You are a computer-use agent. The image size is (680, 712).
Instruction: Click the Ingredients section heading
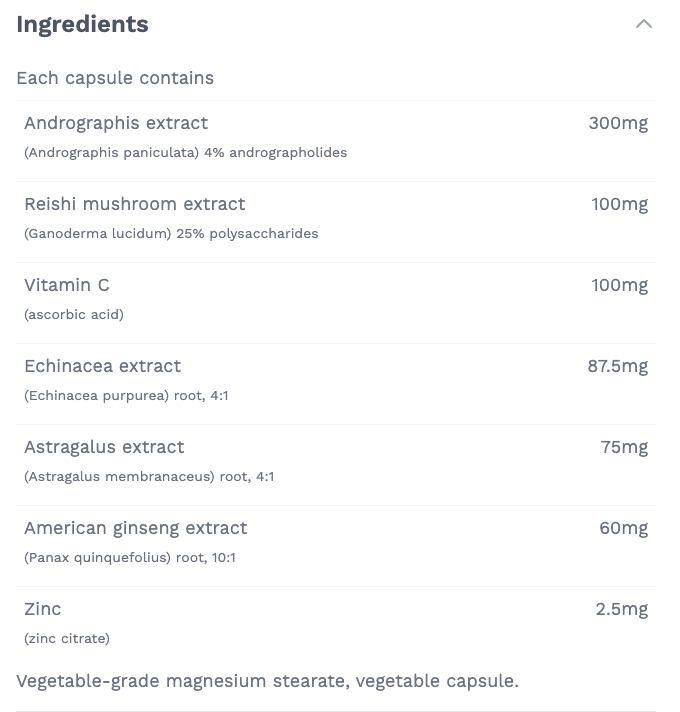click(82, 25)
